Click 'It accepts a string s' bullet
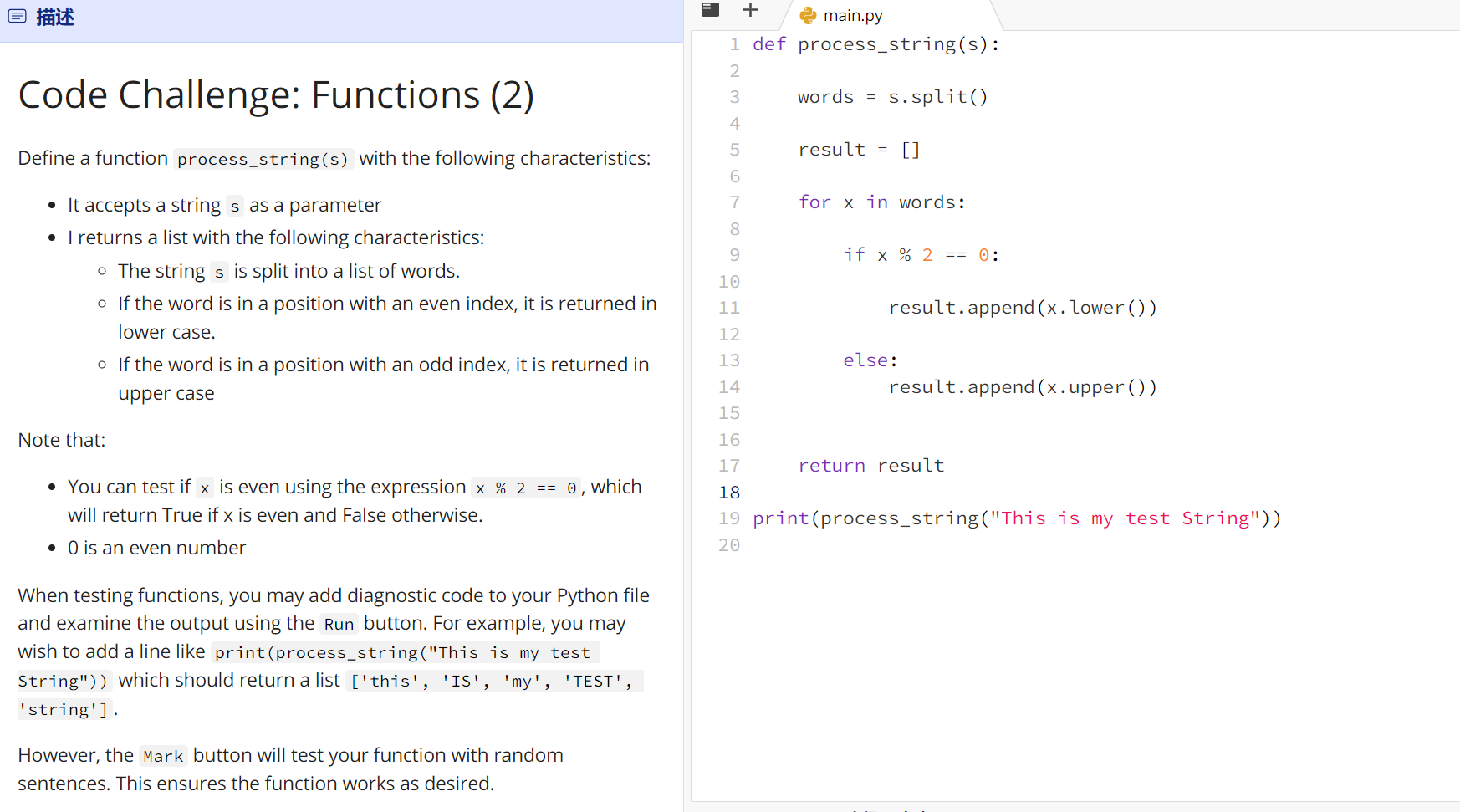The image size is (1460, 812). 224,205
